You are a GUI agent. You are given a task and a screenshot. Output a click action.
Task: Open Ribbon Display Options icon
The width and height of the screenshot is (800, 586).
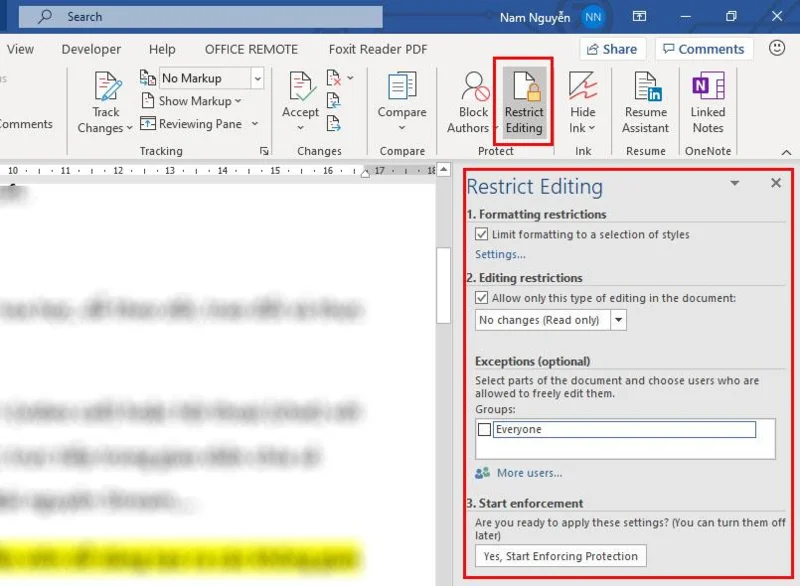(x=639, y=16)
